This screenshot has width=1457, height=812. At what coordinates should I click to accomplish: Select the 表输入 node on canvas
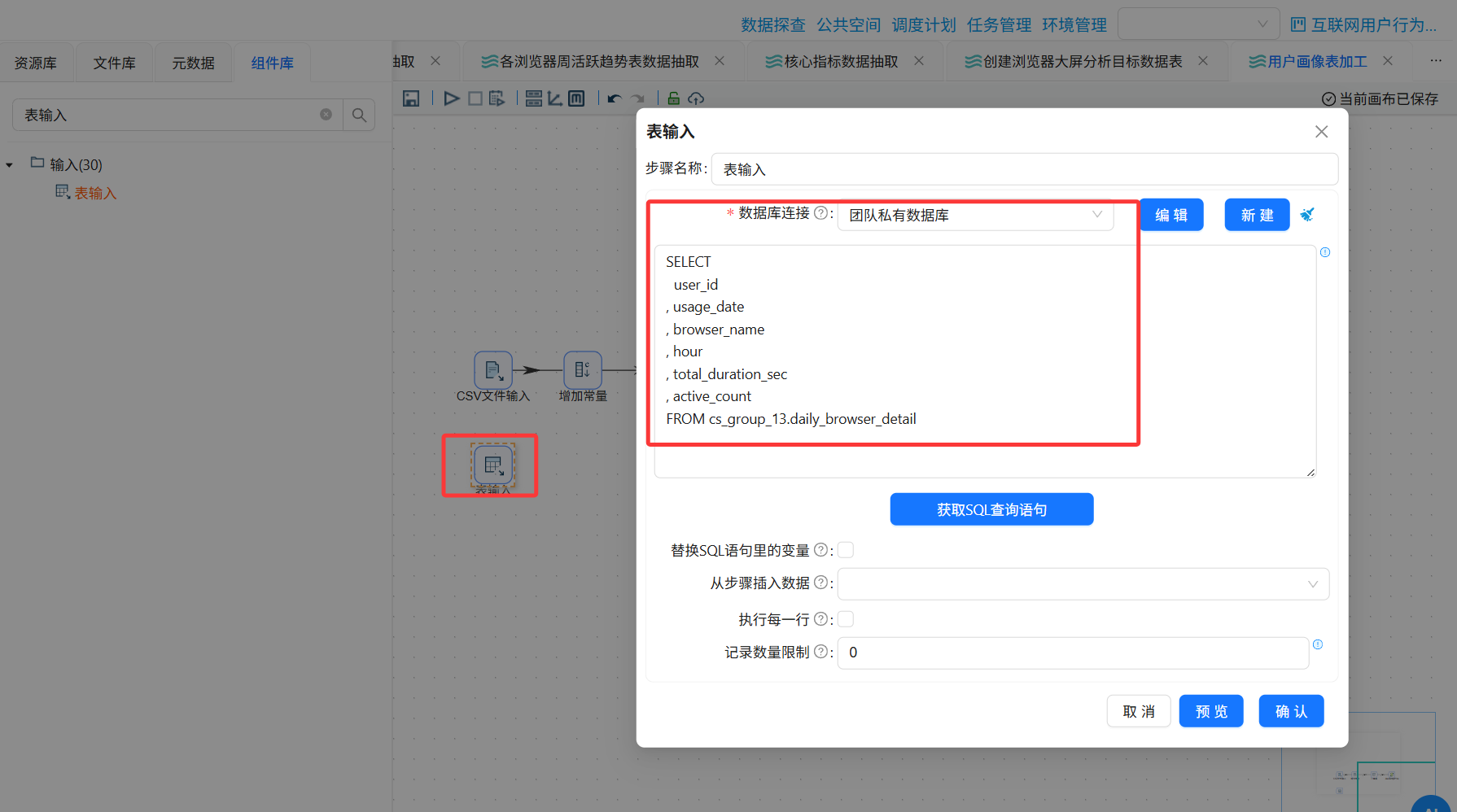tap(493, 465)
